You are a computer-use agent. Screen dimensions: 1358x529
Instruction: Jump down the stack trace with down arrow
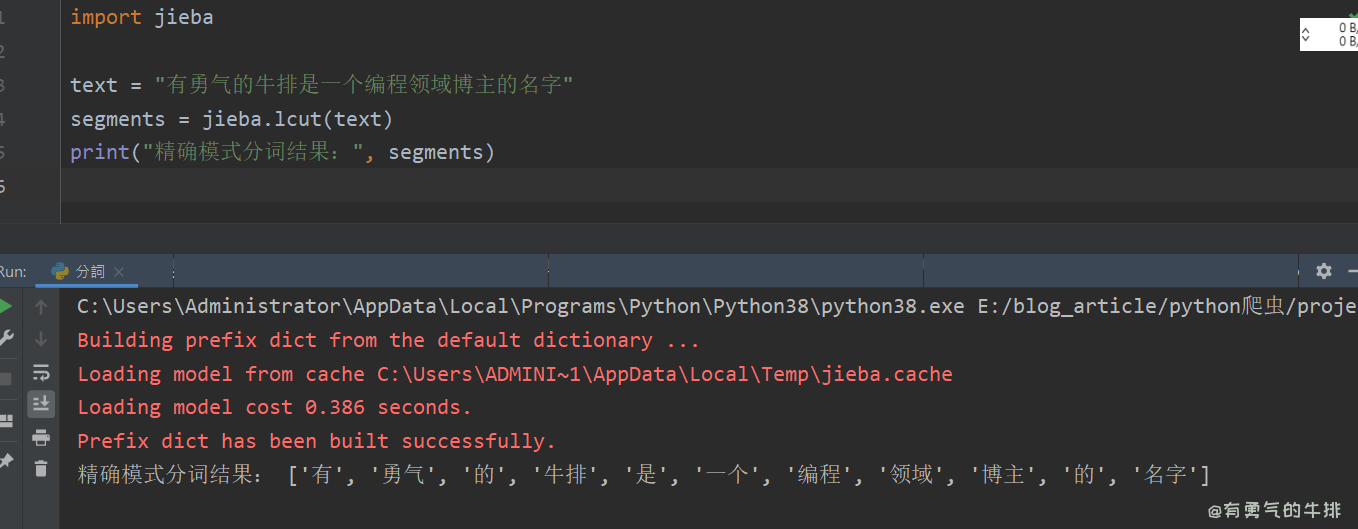tap(41, 339)
